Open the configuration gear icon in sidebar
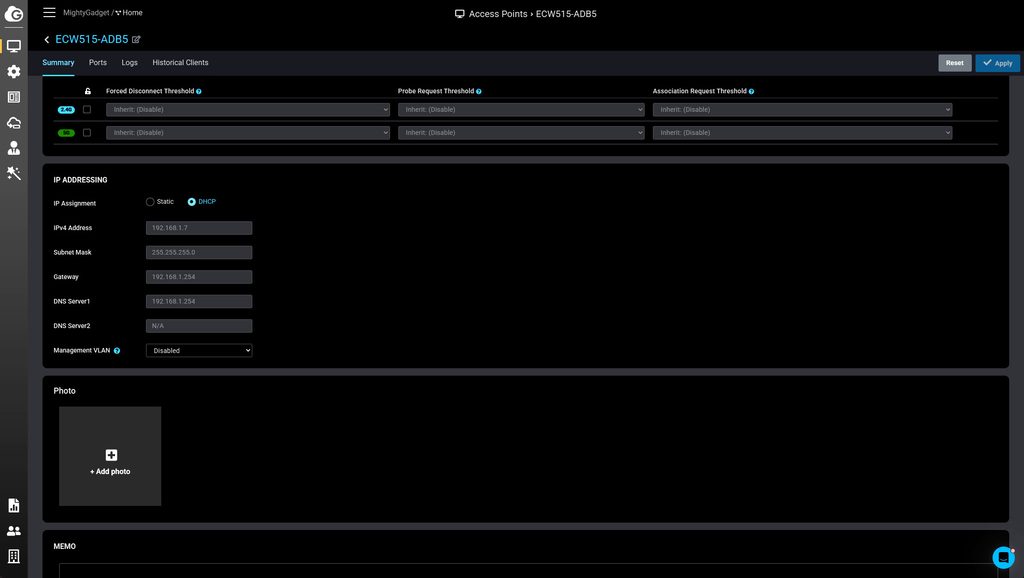This screenshot has width=1024, height=578. (14, 71)
